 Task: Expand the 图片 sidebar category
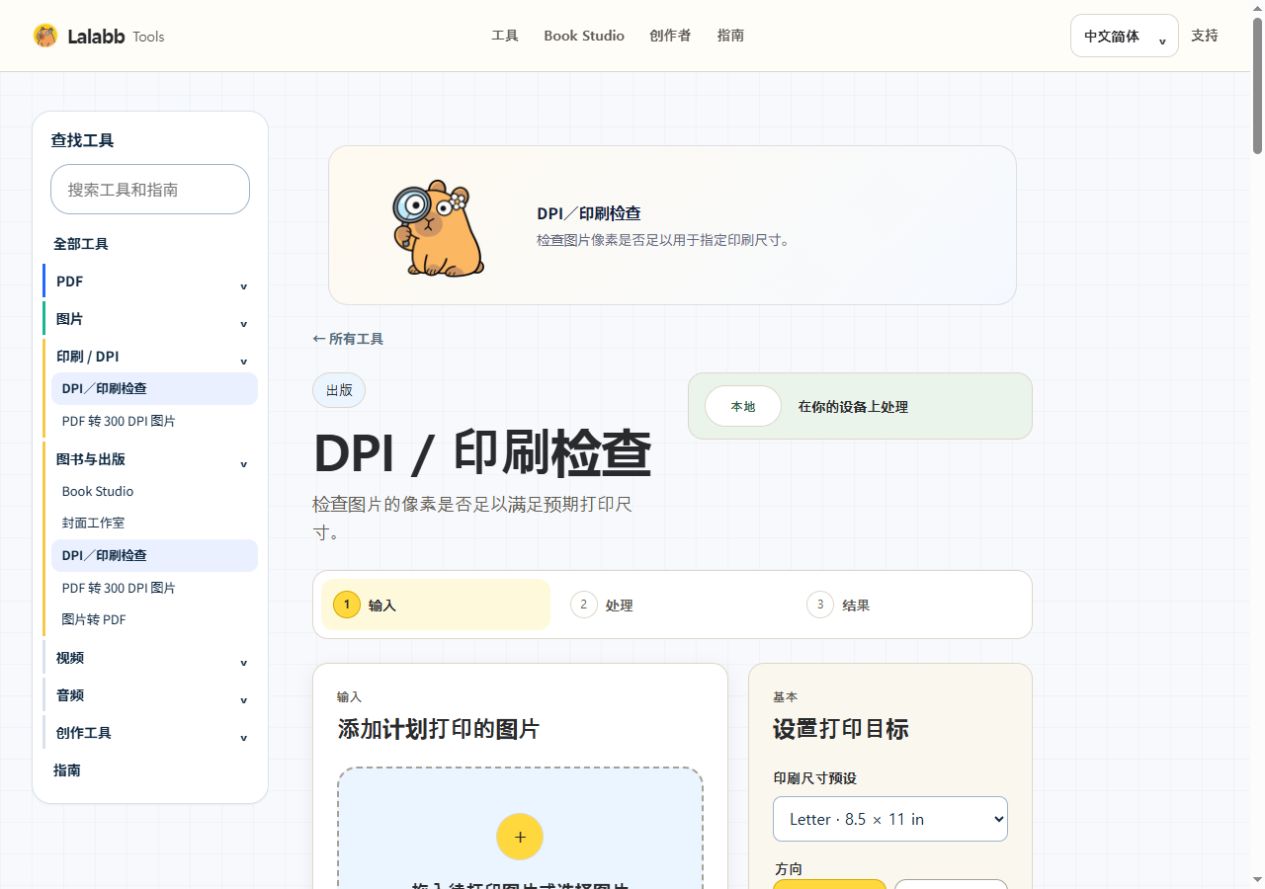click(151, 319)
